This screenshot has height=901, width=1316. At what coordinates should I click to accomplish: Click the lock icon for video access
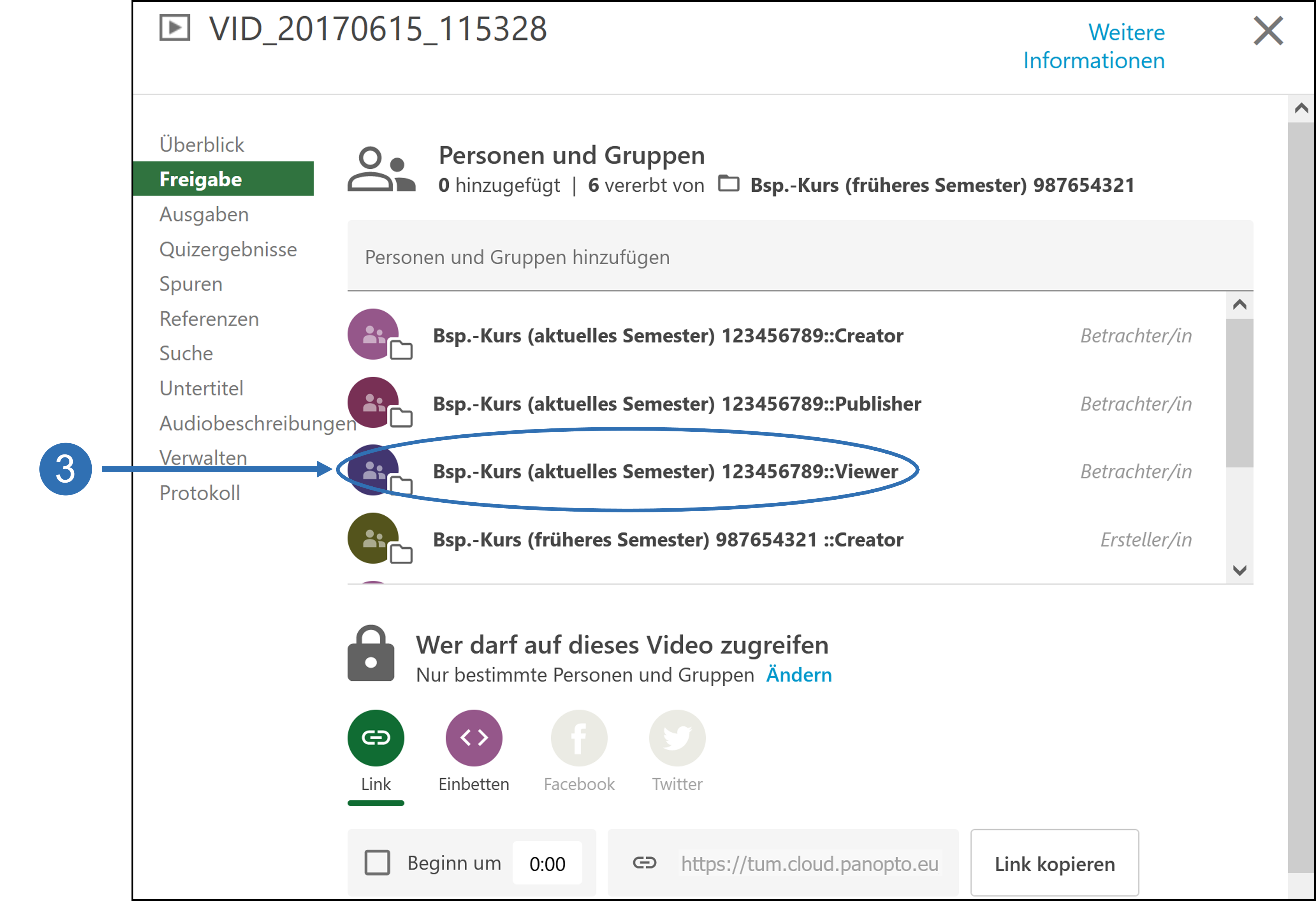coord(370,654)
